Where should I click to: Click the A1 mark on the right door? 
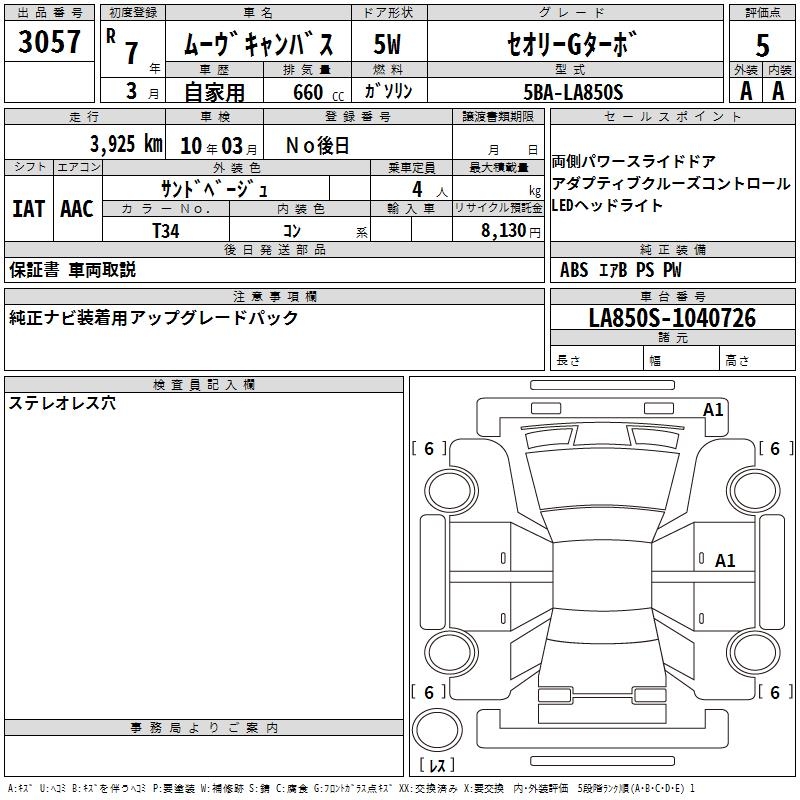point(725,561)
